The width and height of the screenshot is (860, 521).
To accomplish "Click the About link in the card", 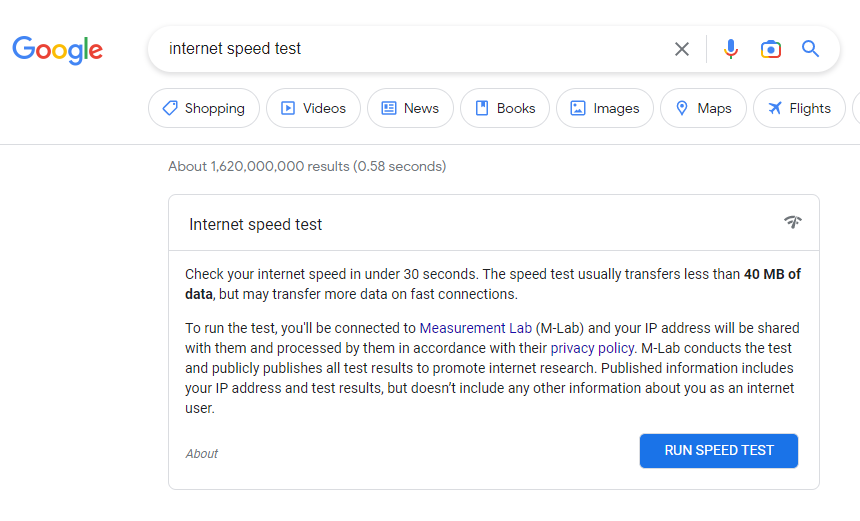I will pos(202,454).
